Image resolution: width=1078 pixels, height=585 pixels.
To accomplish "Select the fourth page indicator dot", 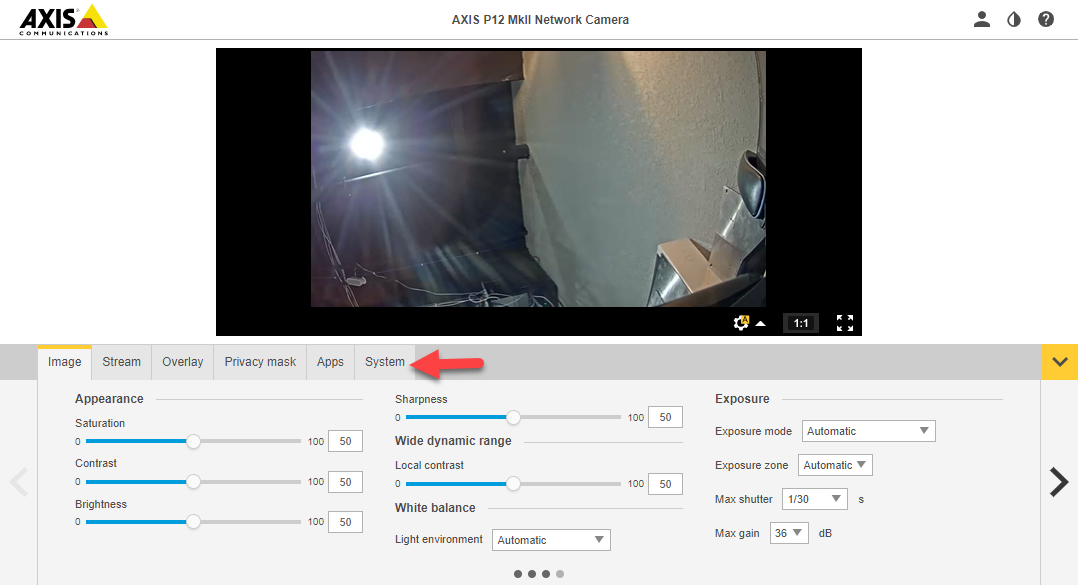I will [x=560, y=574].
